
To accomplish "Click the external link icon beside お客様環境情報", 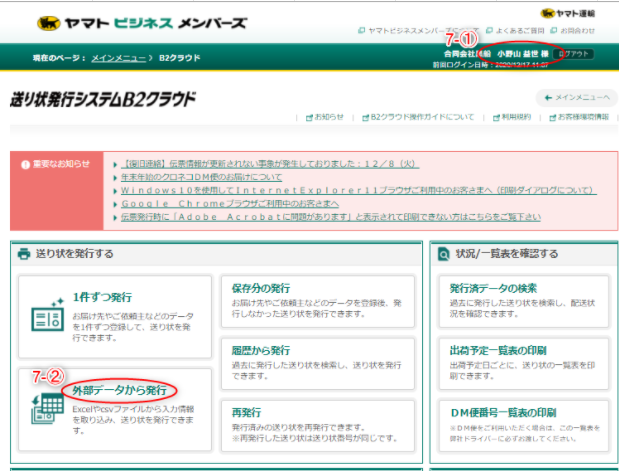I will pos(553,118).
